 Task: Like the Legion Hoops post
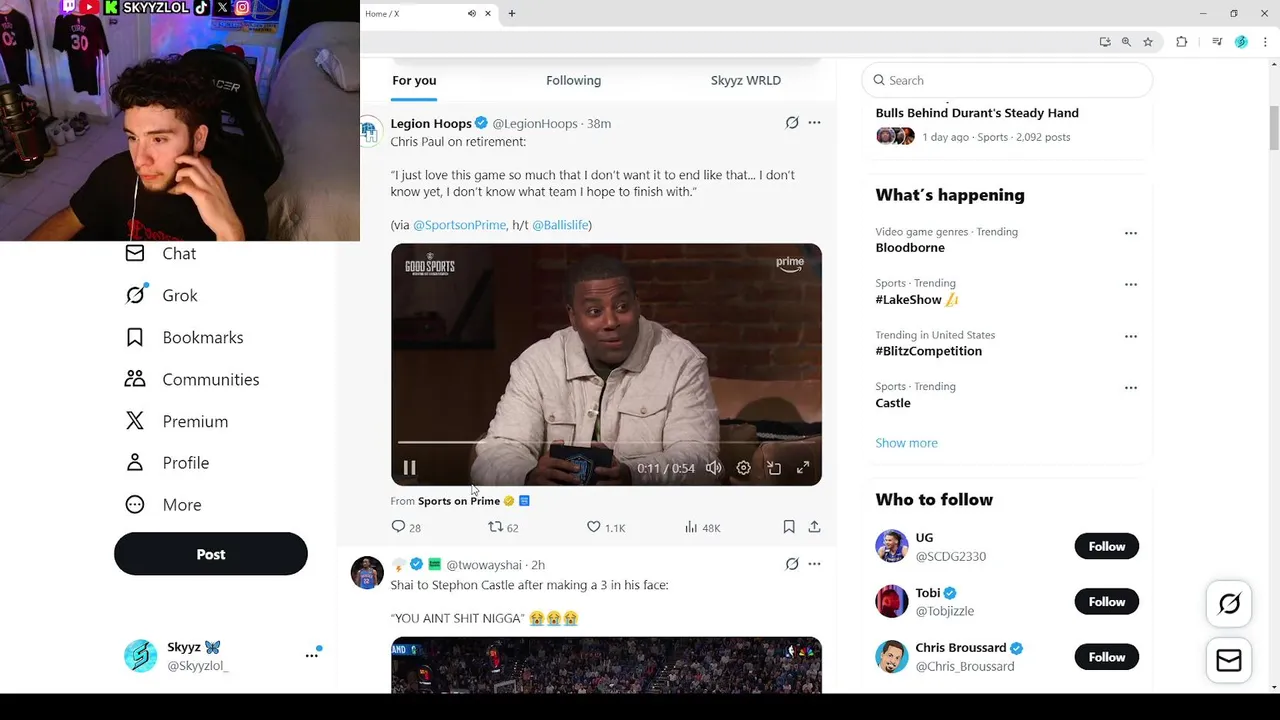(606, 527)
